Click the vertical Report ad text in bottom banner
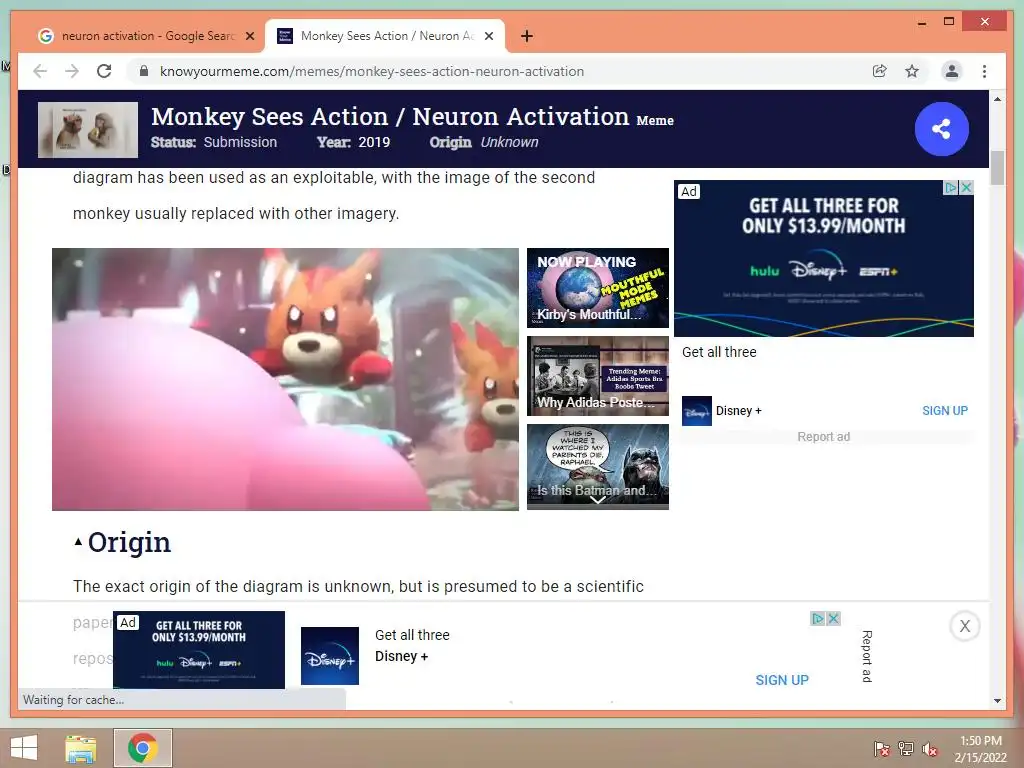The width and height of the screenshot is (1024, 768). [867, 656]
